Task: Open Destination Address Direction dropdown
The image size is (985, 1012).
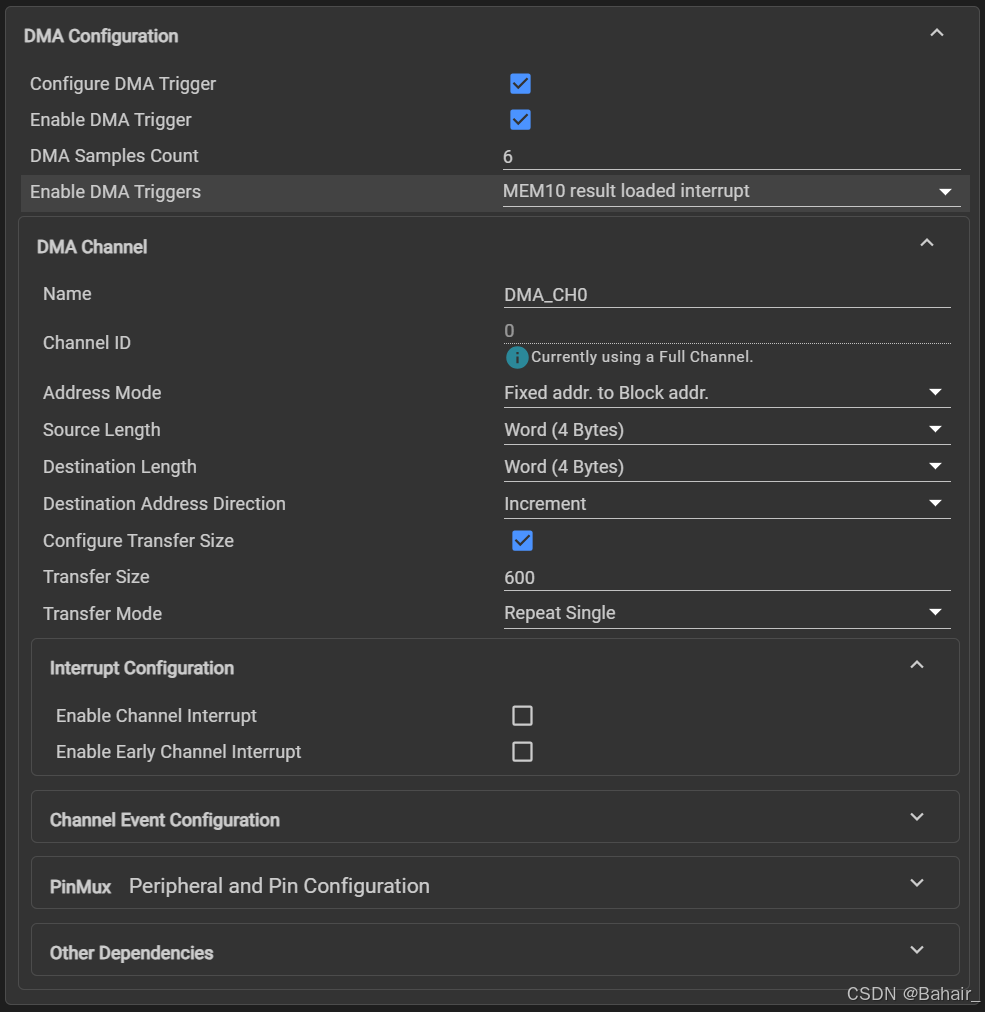Action: click(x=726, y=504)
